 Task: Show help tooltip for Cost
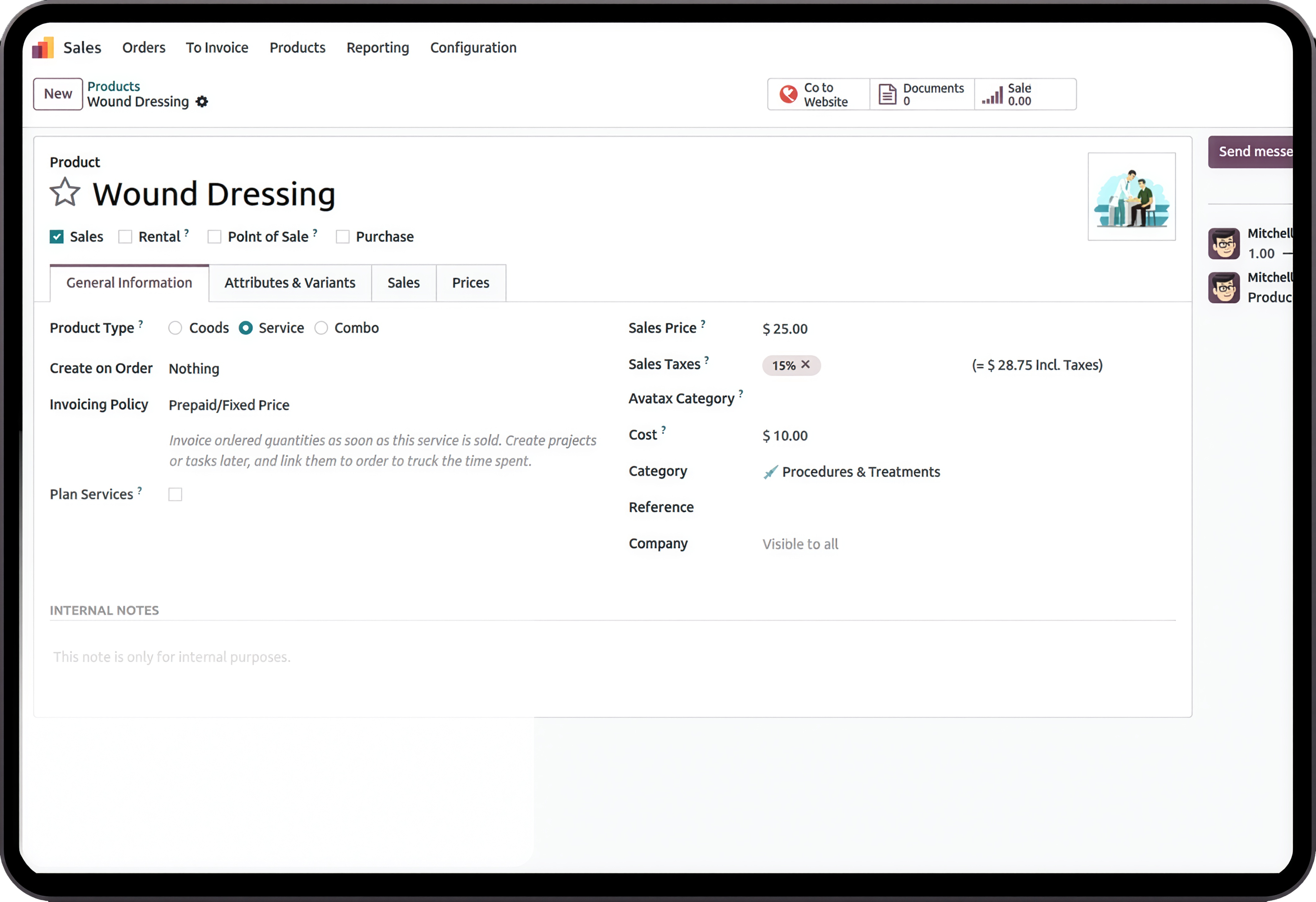664,430
